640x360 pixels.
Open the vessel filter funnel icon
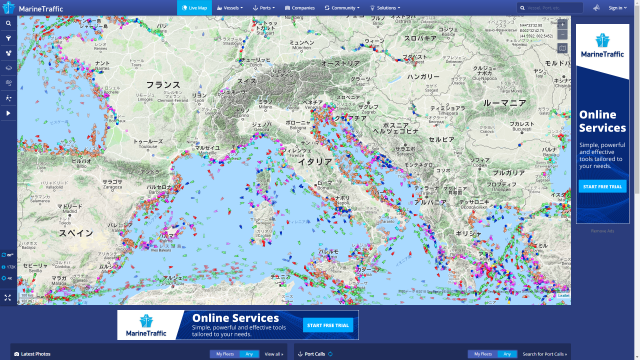[8, 38]
